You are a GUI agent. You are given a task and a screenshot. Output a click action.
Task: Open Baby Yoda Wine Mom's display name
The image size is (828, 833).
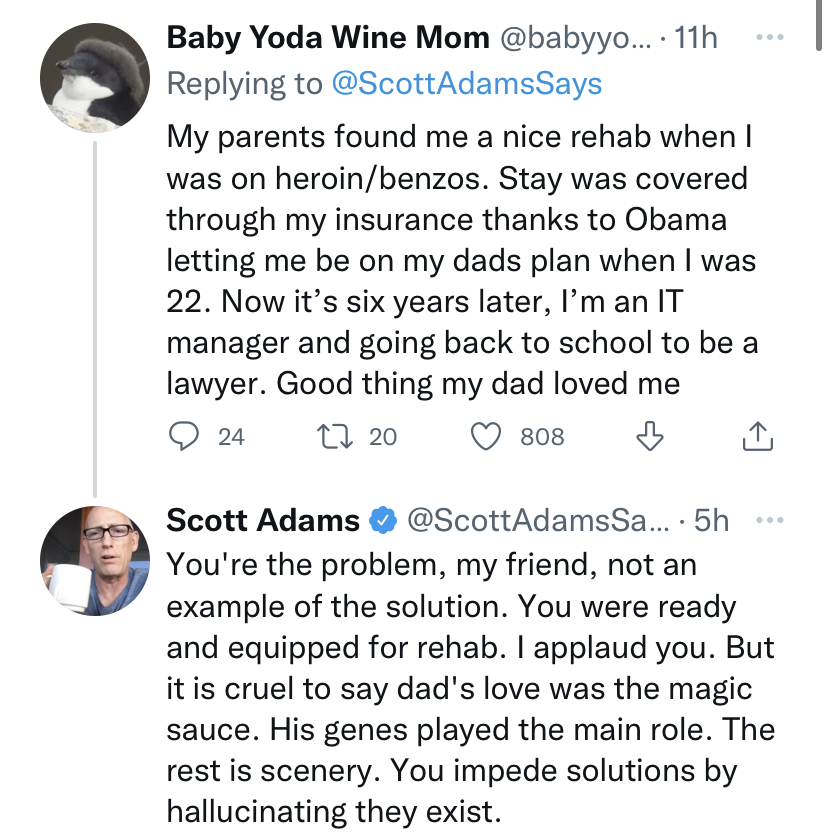pos(328,38)
